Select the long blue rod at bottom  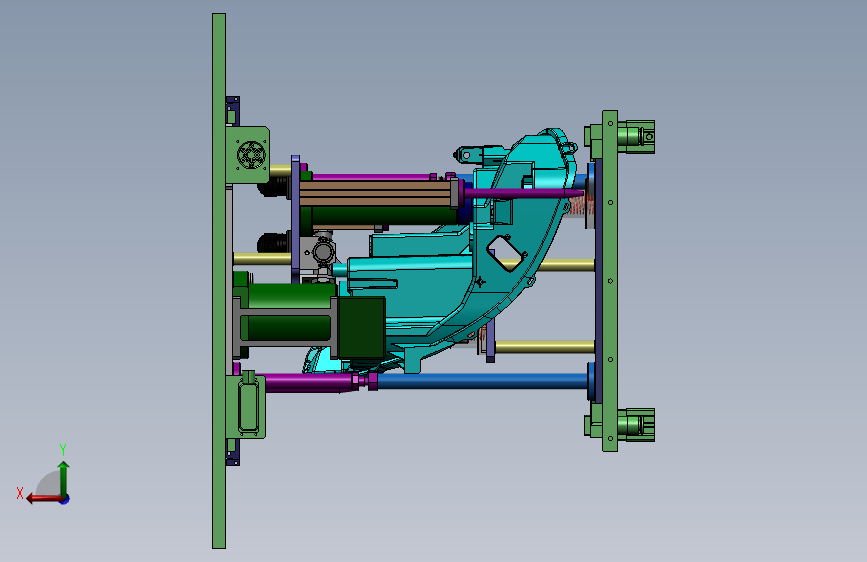[x=482, y=381]
